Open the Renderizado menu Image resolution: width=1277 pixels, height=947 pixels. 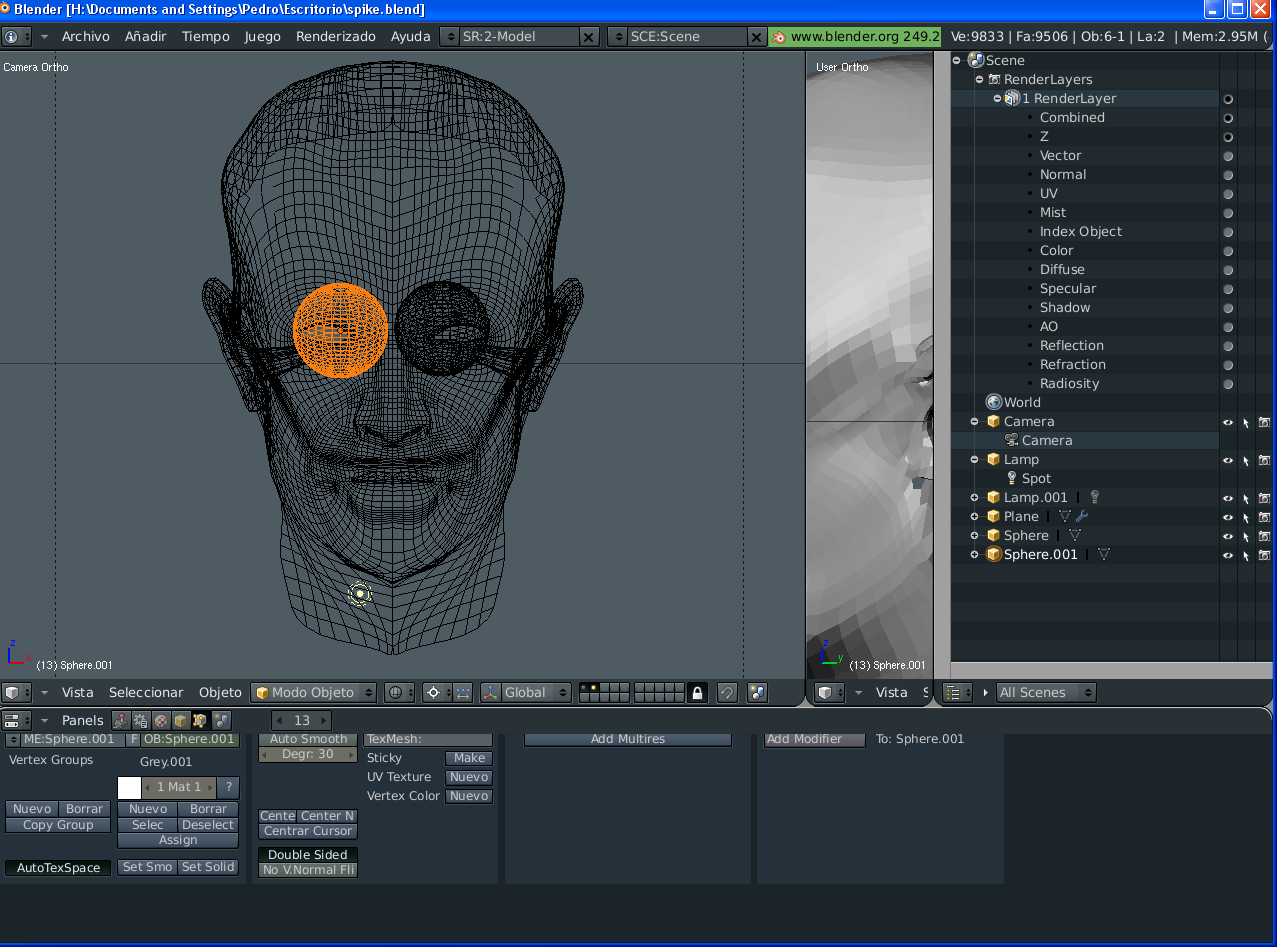click(x=336, y=36)
